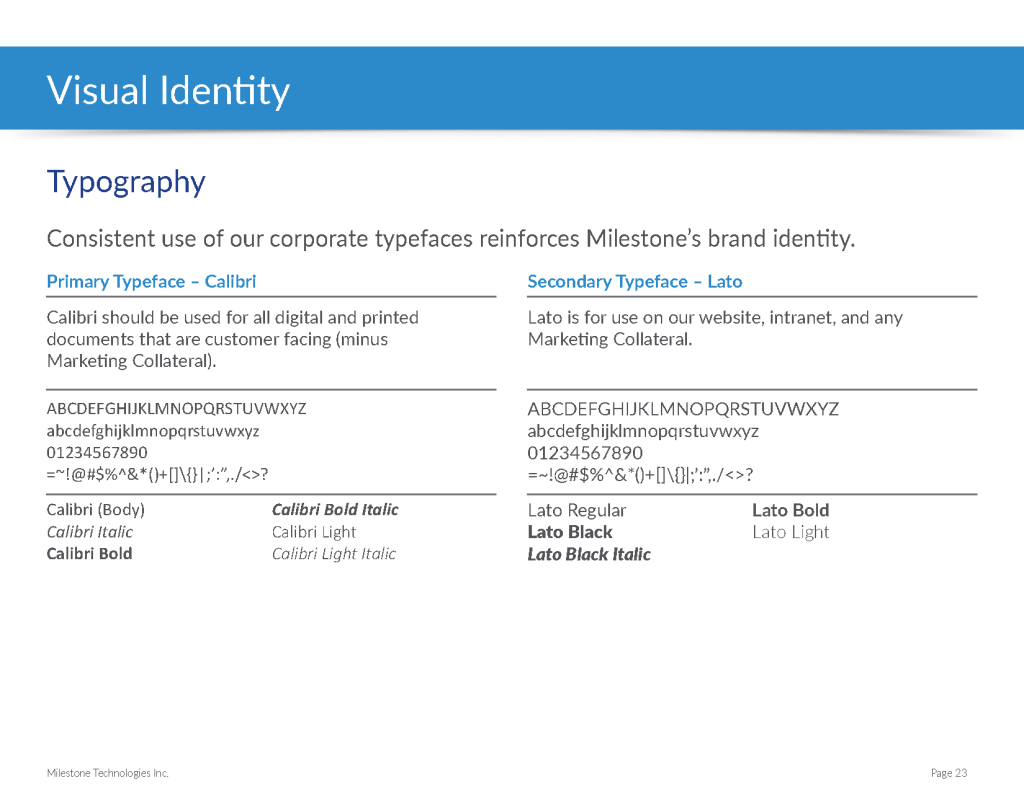The height and width of the screenshot is (796, 1024).
Task: Click the Calibri Bold style label
Action: coord(89,554)
